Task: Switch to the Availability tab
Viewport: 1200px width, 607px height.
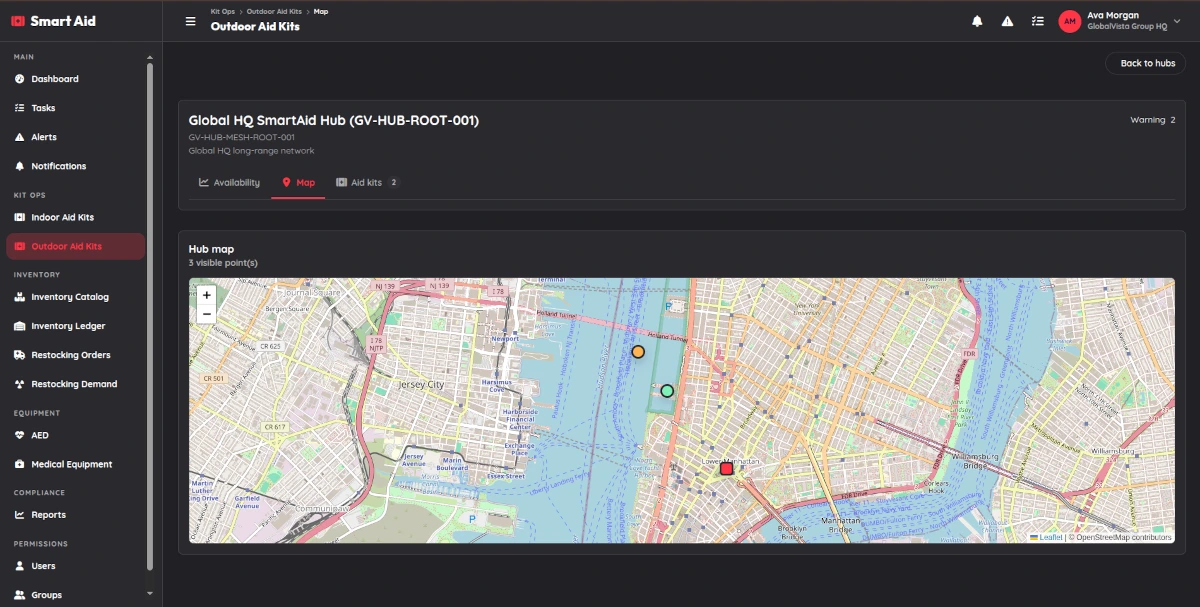Action: 229,183
